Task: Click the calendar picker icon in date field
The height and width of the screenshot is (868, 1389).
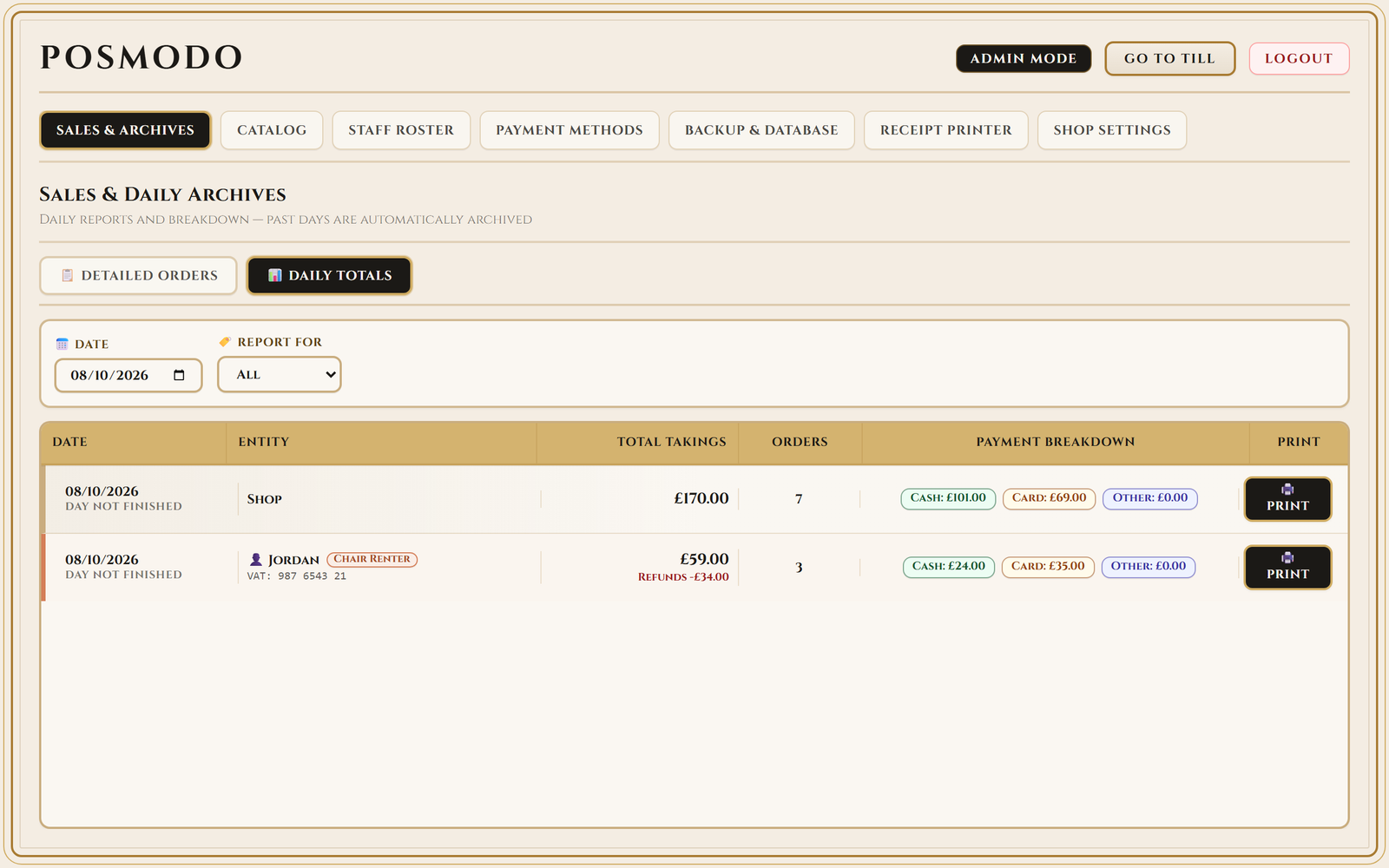Action: 179,375
